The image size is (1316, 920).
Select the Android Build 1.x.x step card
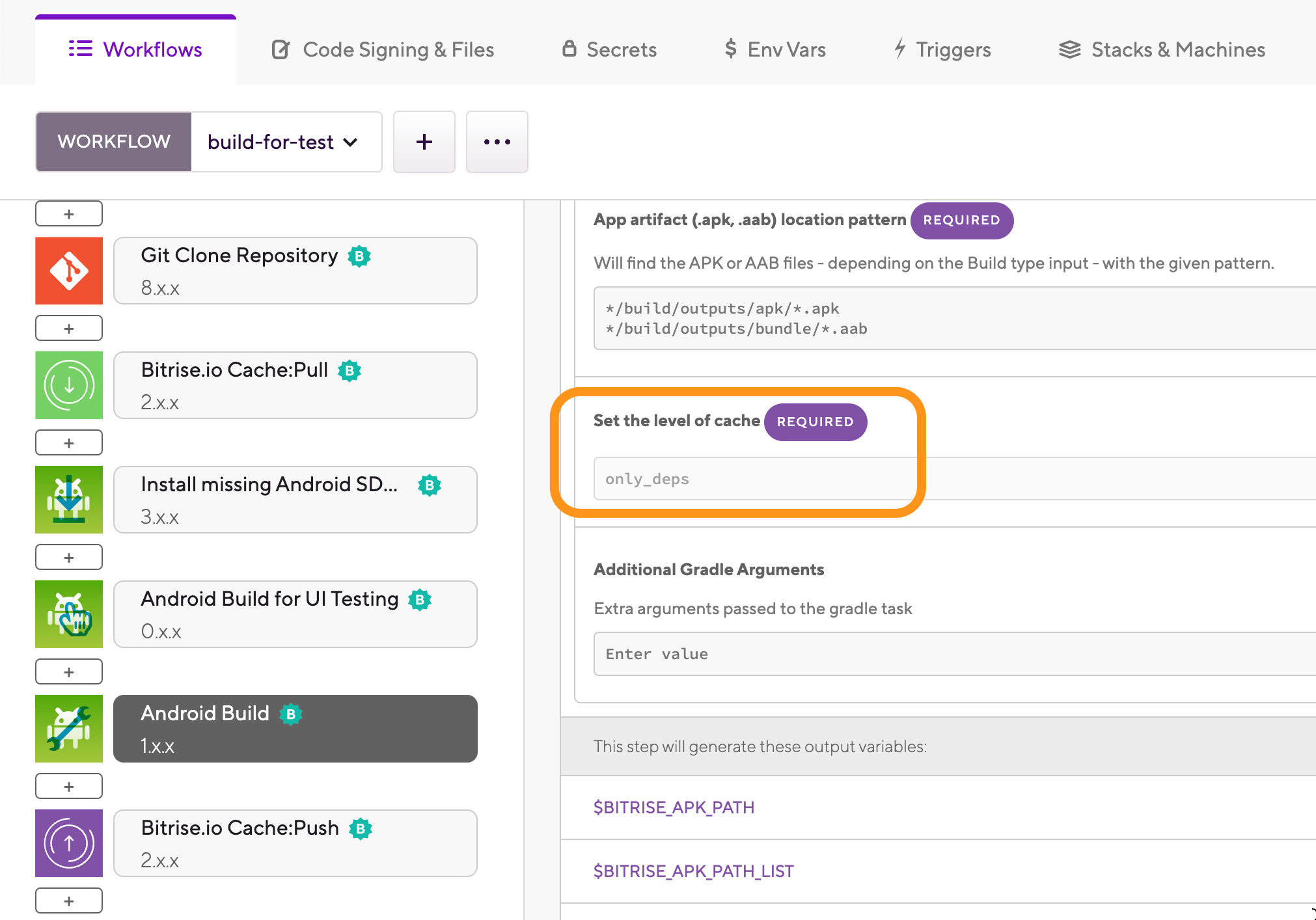coord(295,729)
